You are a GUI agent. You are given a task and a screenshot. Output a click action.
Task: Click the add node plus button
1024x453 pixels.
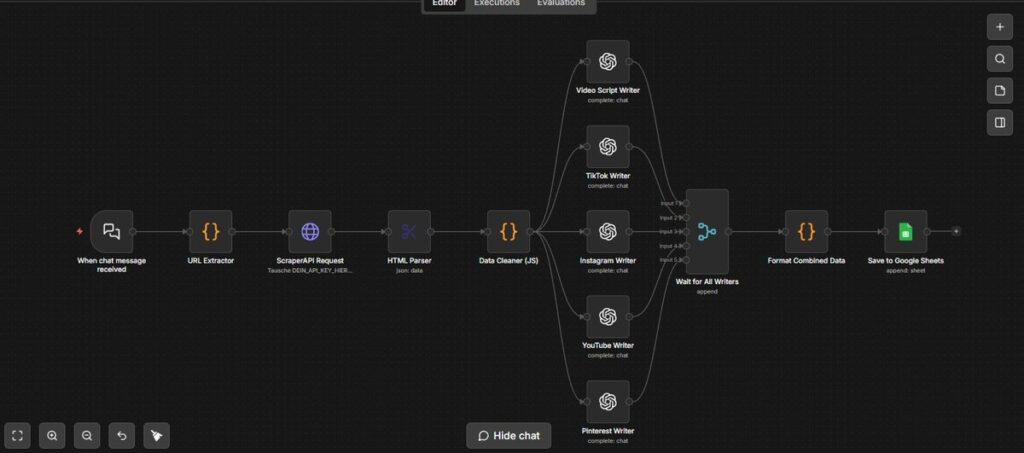tap(1000, 27)
